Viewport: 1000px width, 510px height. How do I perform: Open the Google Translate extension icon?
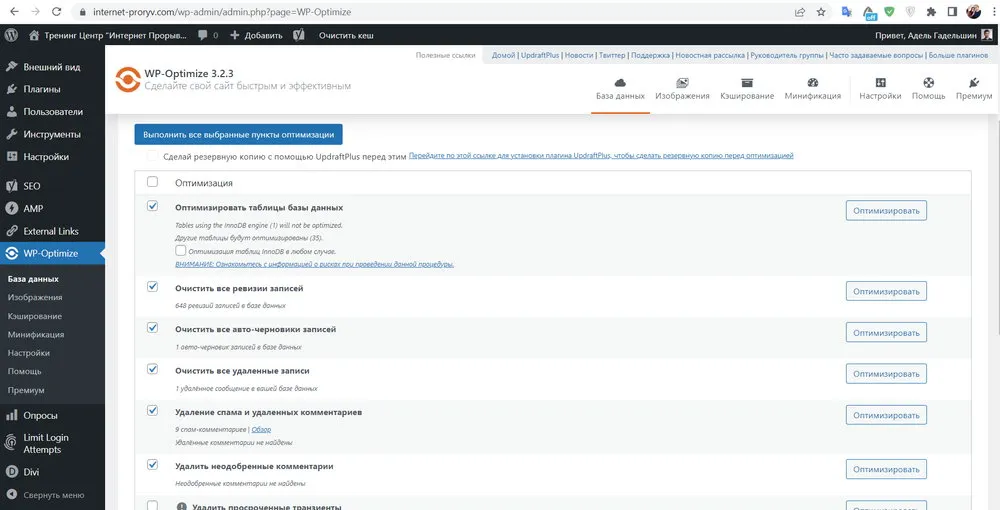tap(847, 11)
